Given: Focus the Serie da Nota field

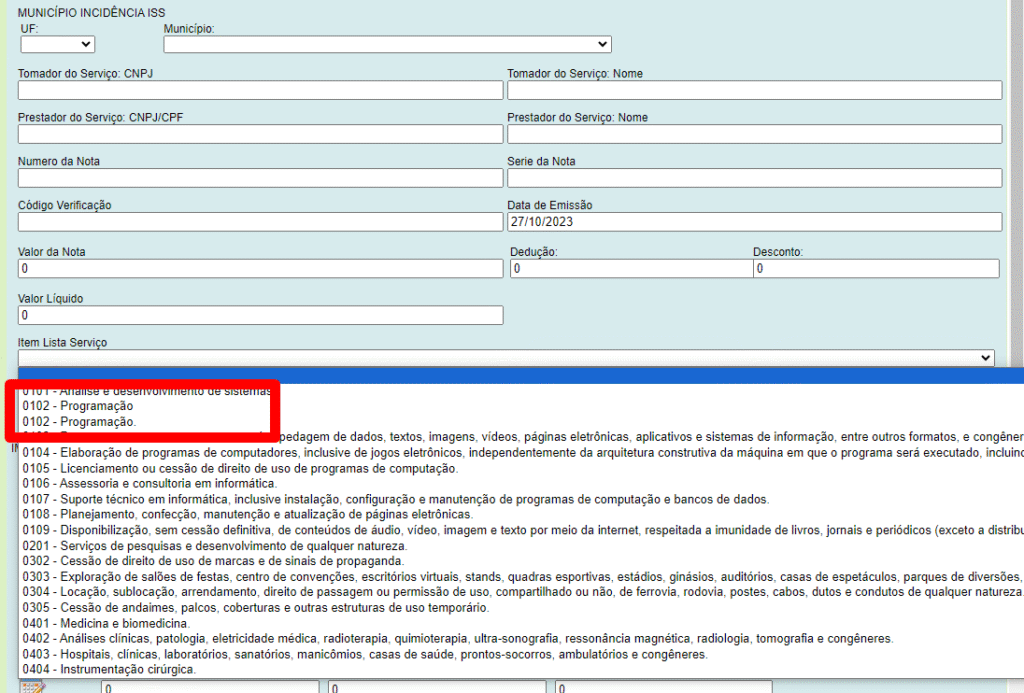Looking at the screenshot, I should 754,179.
